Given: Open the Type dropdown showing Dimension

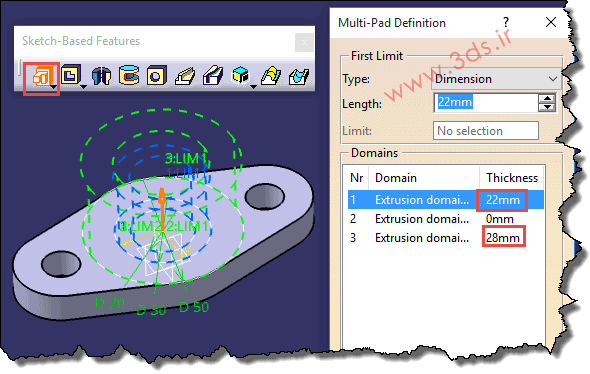Looking at the screenshot, I should [496, 79].
